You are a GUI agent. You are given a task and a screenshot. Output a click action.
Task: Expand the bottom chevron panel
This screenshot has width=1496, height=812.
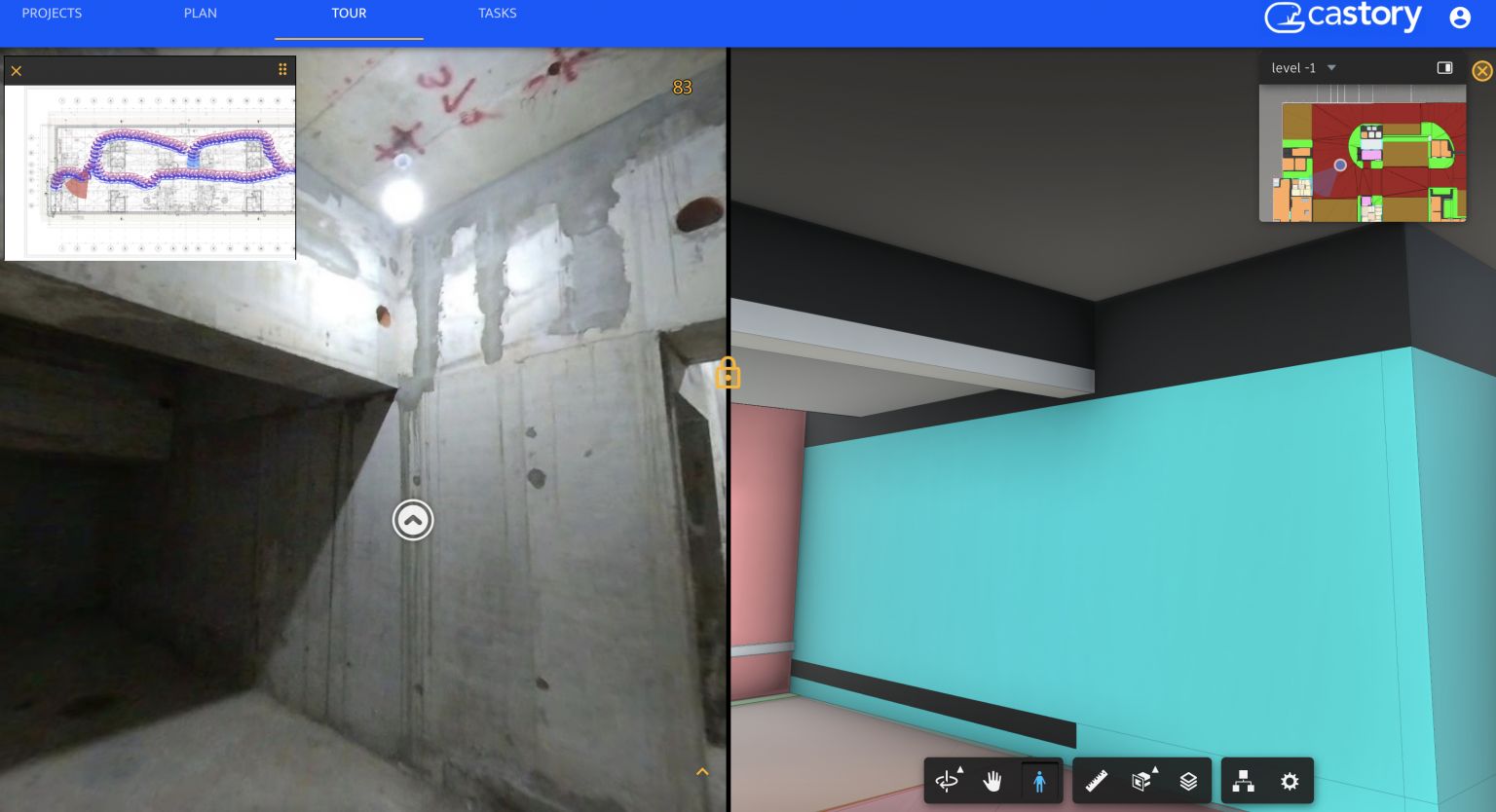(702, 772)
